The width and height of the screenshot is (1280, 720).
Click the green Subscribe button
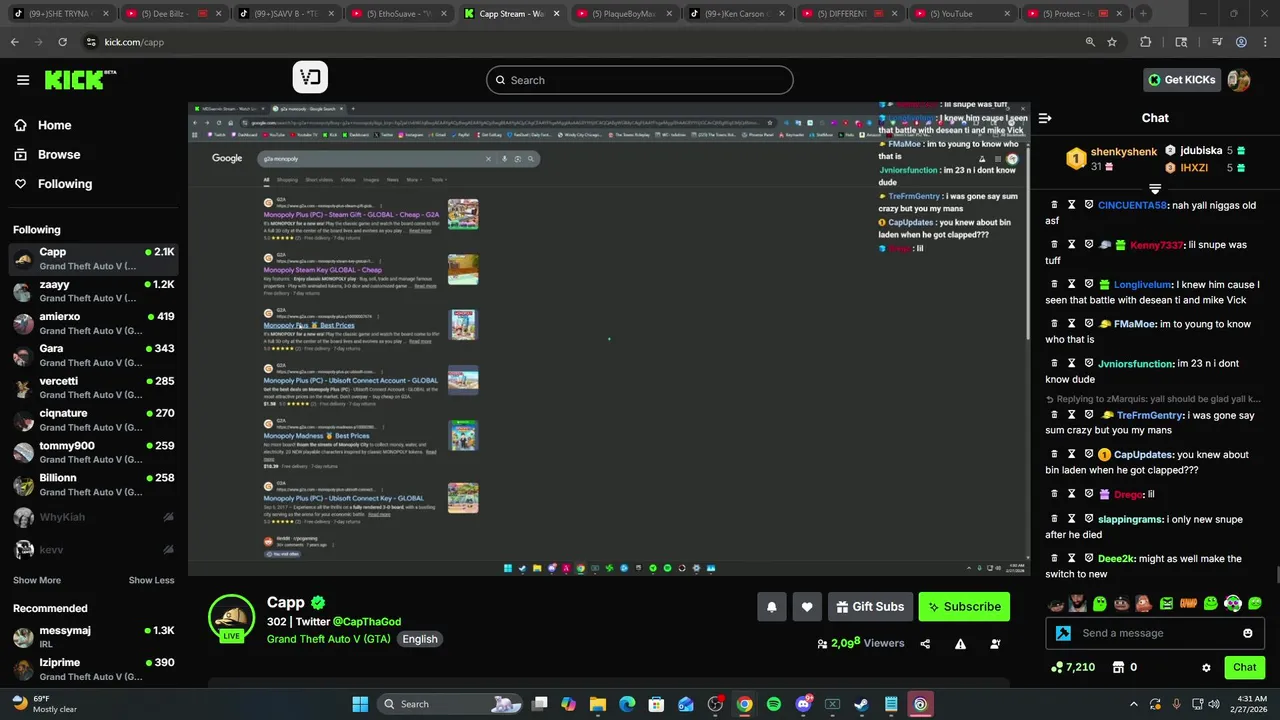[x=964, y=606]
